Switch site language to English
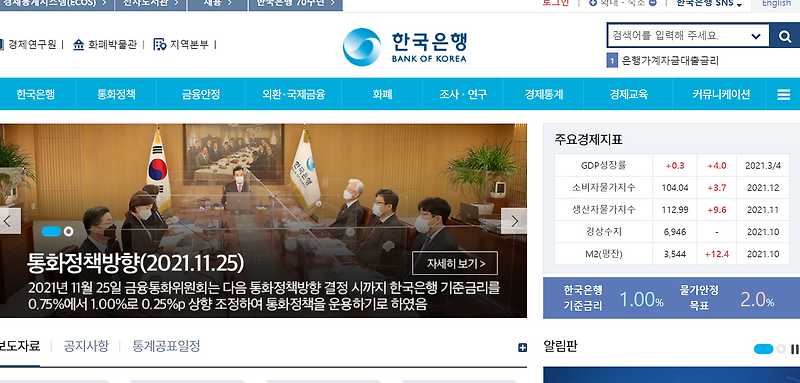This screenshot has width=800, height=383. point(776,4)
